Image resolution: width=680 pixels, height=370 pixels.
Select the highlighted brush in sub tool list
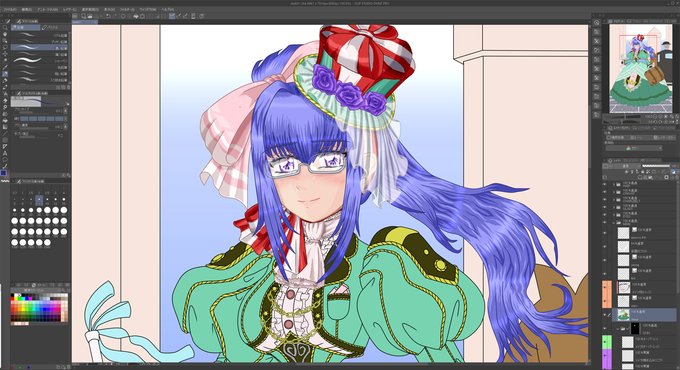pyautogui.click(x=39, y=47)
